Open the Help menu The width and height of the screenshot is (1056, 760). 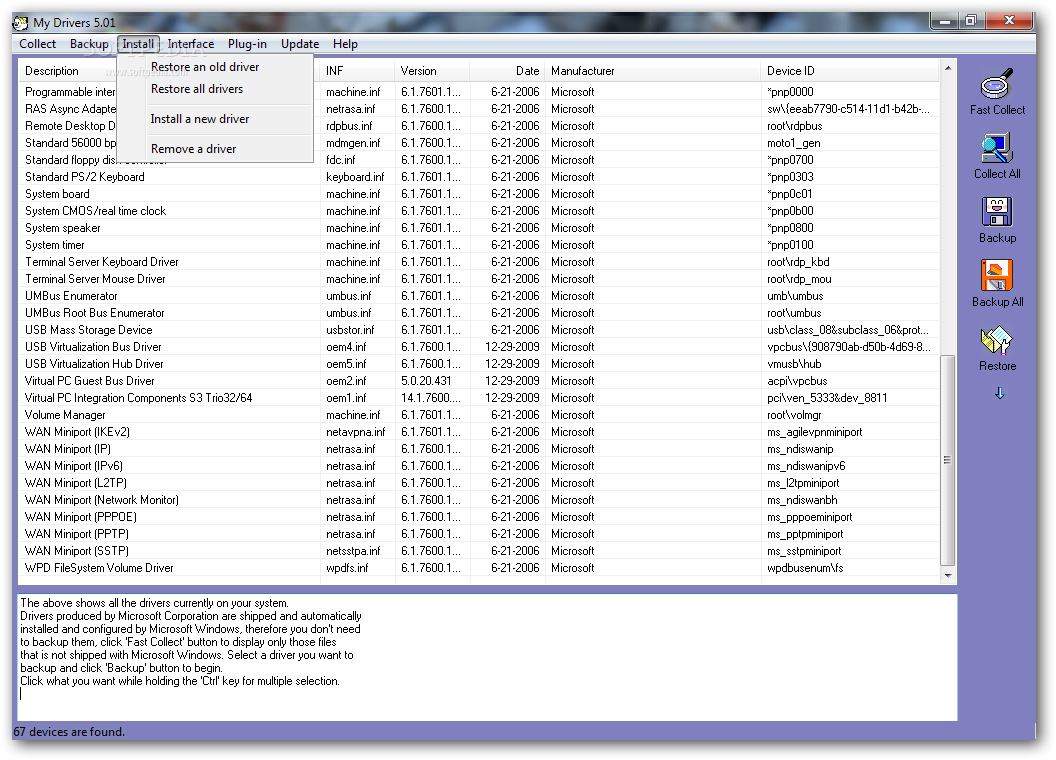point(345,44)
